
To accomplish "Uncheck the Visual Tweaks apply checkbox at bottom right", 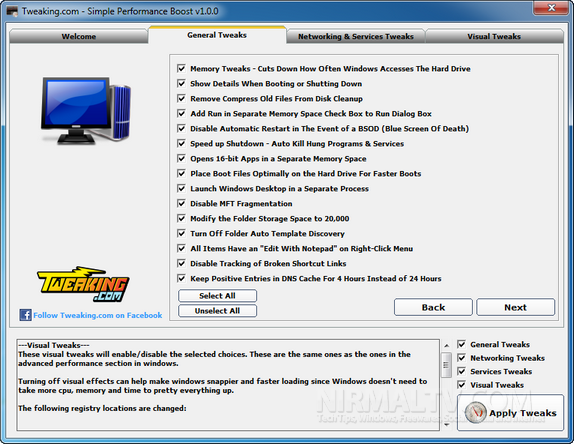I will tap(462, 385).
